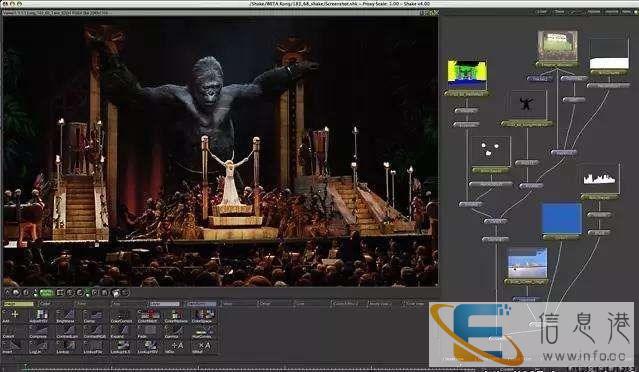Add a ColorCorrect node from the tool shelf
639x372 pixels.
[121, 315]
